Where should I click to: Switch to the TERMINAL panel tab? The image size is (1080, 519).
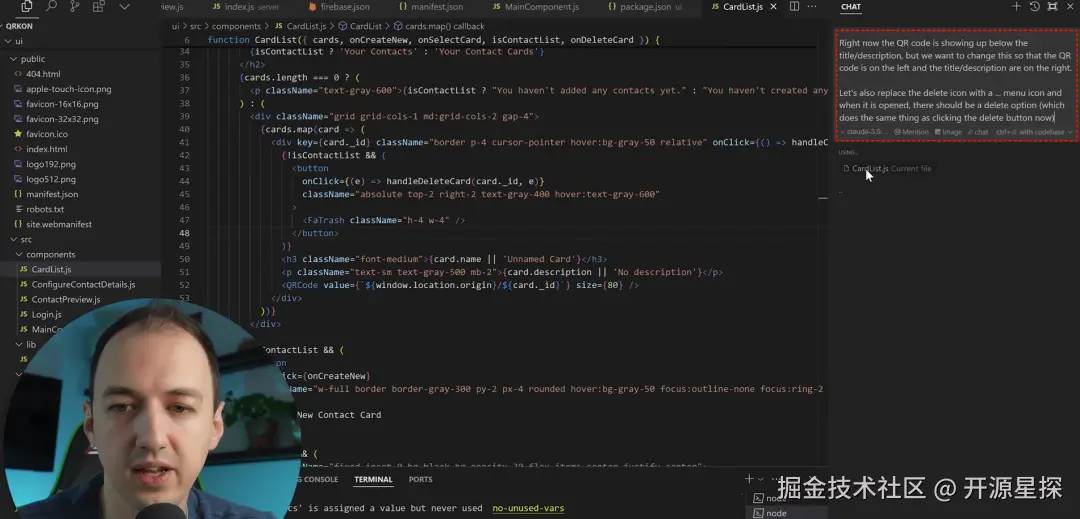click(373, 480)
